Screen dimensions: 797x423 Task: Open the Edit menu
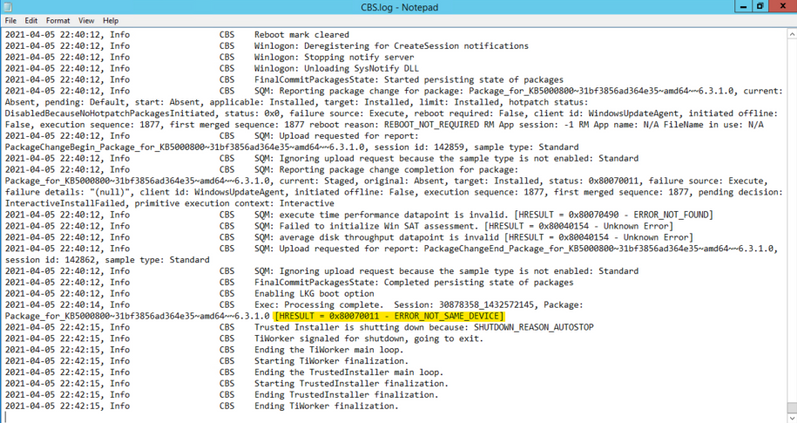tap(32, 20)
